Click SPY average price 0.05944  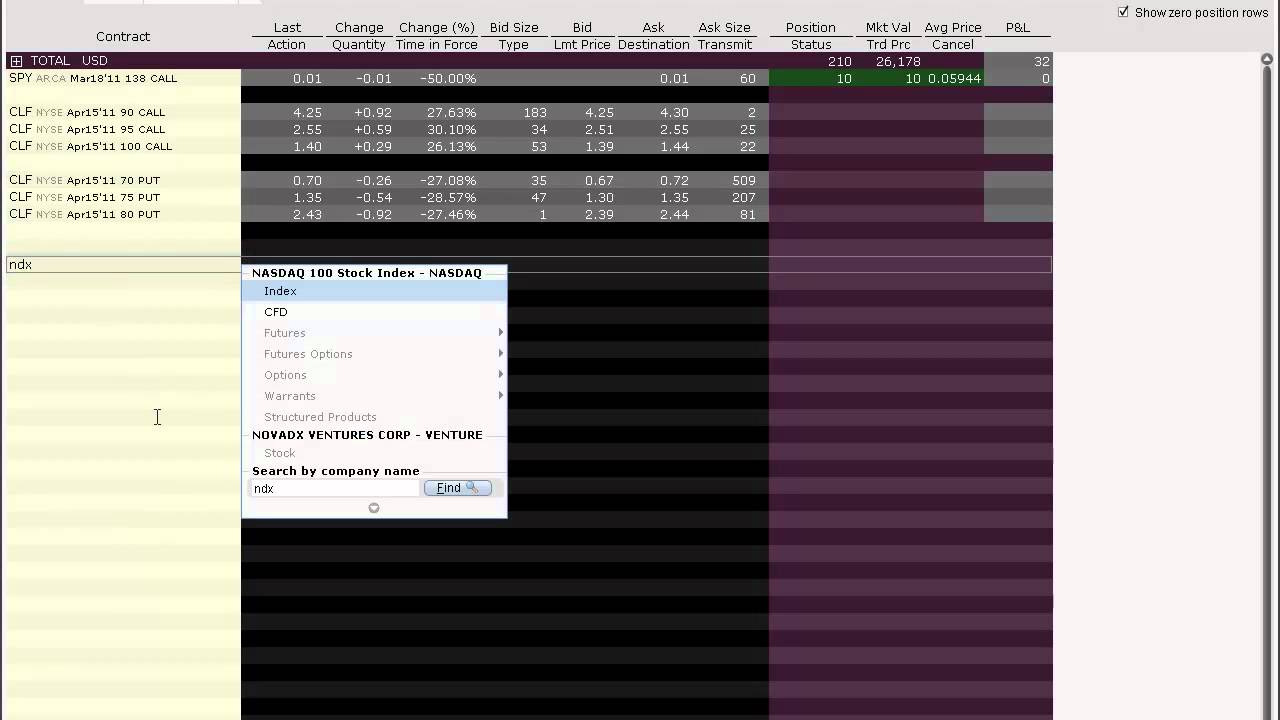tap(954, 78)
